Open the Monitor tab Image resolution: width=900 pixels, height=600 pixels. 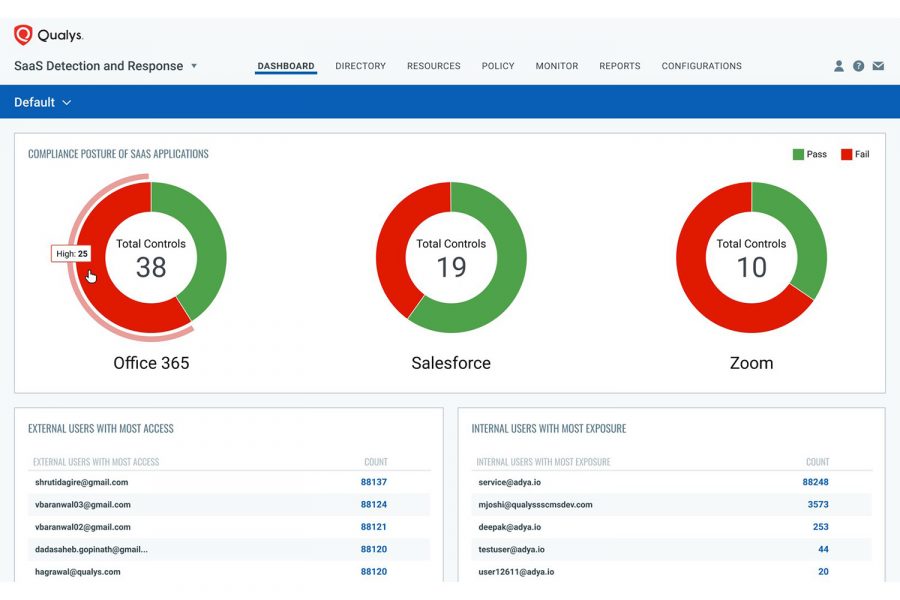tap(557, 66)
